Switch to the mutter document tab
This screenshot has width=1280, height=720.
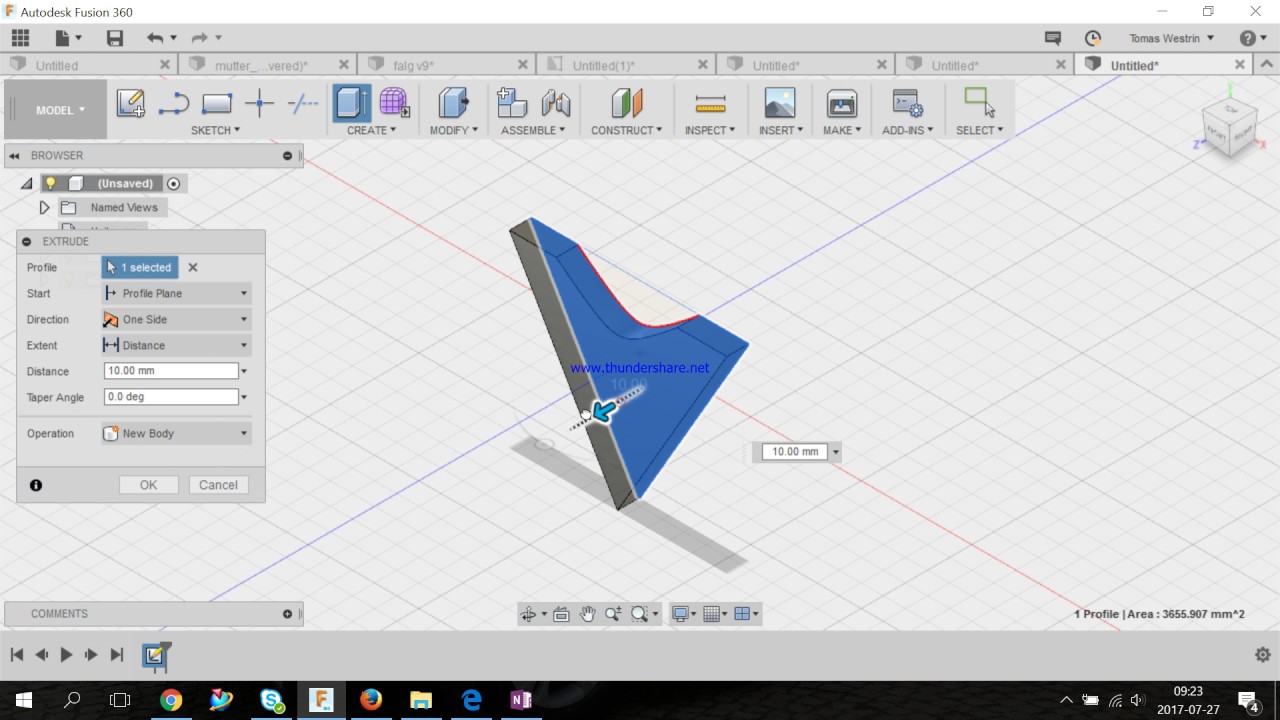pyautogui.click(x=261, y=65)
